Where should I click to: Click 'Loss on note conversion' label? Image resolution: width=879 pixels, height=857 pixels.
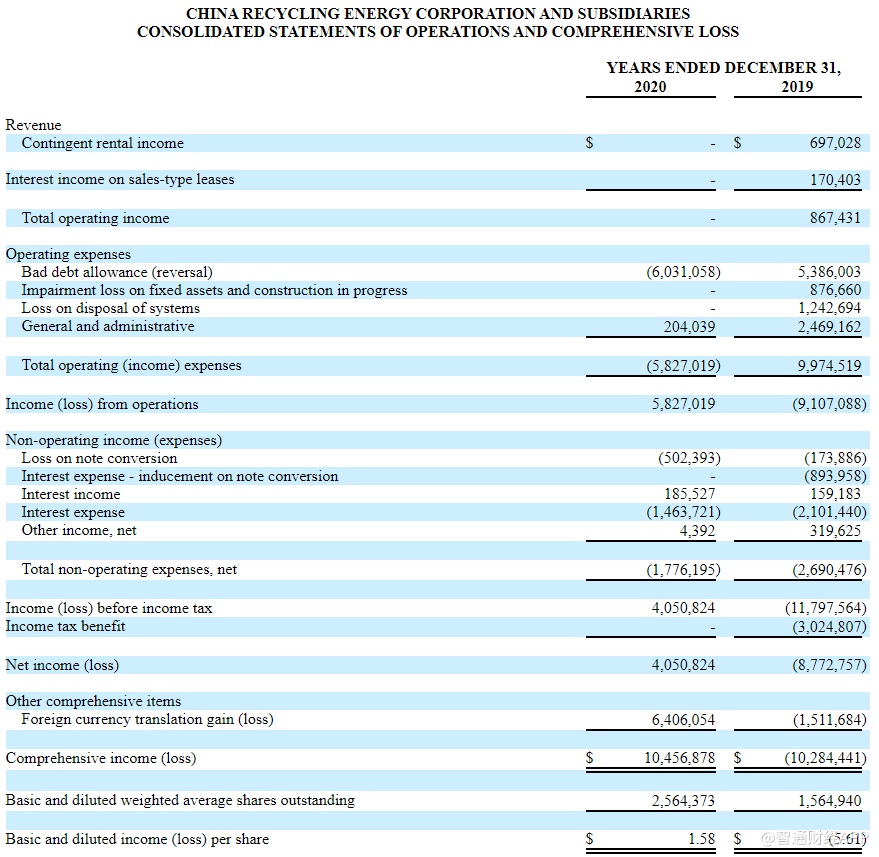click(99, 458)
